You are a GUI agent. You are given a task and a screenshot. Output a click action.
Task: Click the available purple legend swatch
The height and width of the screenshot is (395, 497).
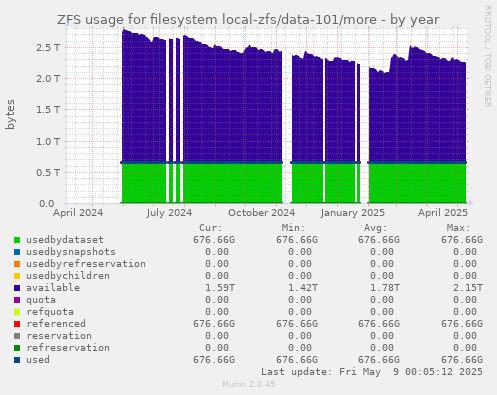point(17,288)
